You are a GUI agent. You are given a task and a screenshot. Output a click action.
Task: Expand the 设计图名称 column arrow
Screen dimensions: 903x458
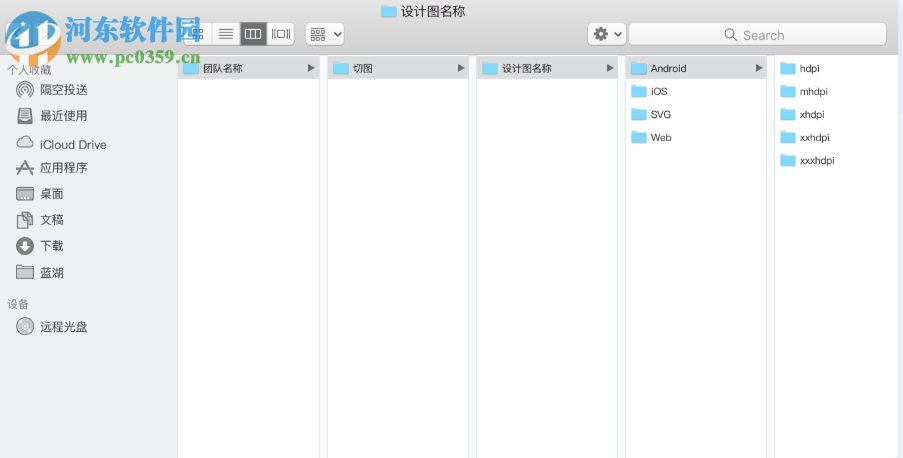tap(610, 69)
